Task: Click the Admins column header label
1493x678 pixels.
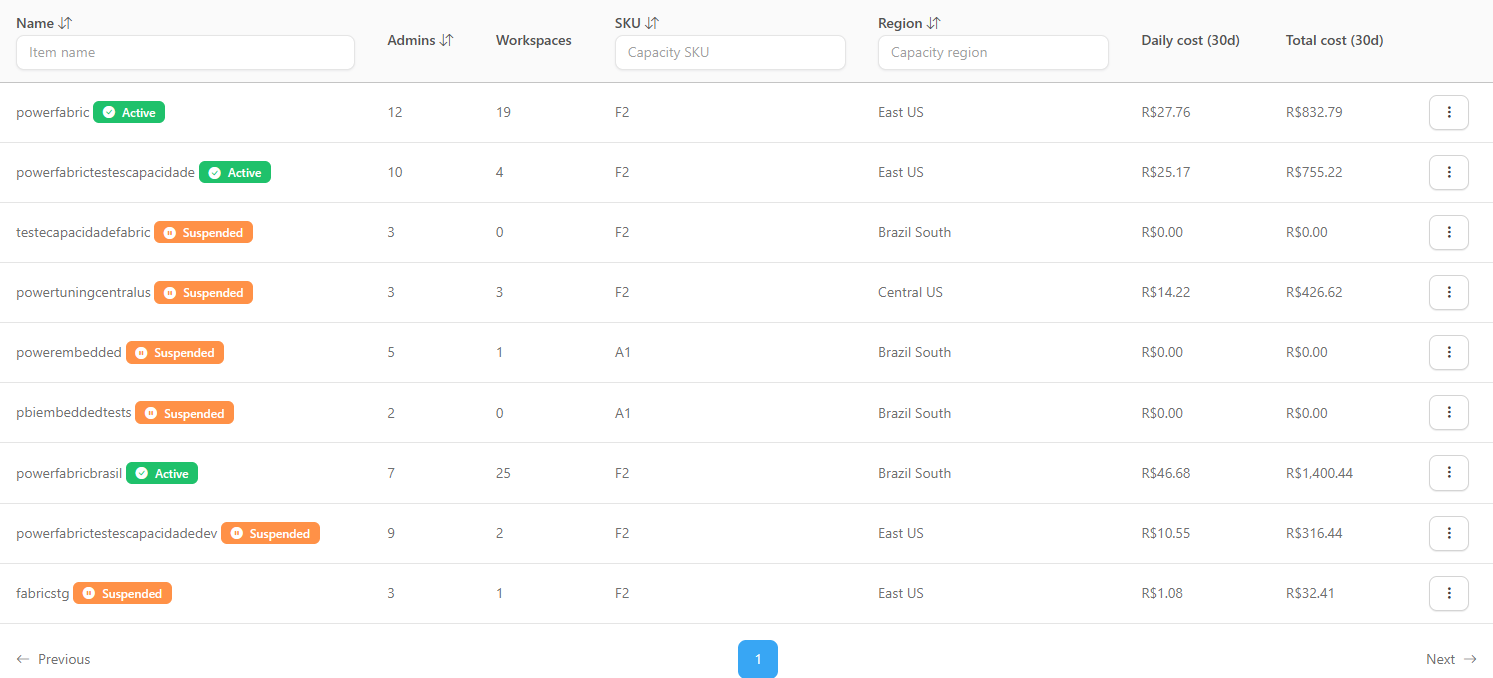Action: coord(411,40)
